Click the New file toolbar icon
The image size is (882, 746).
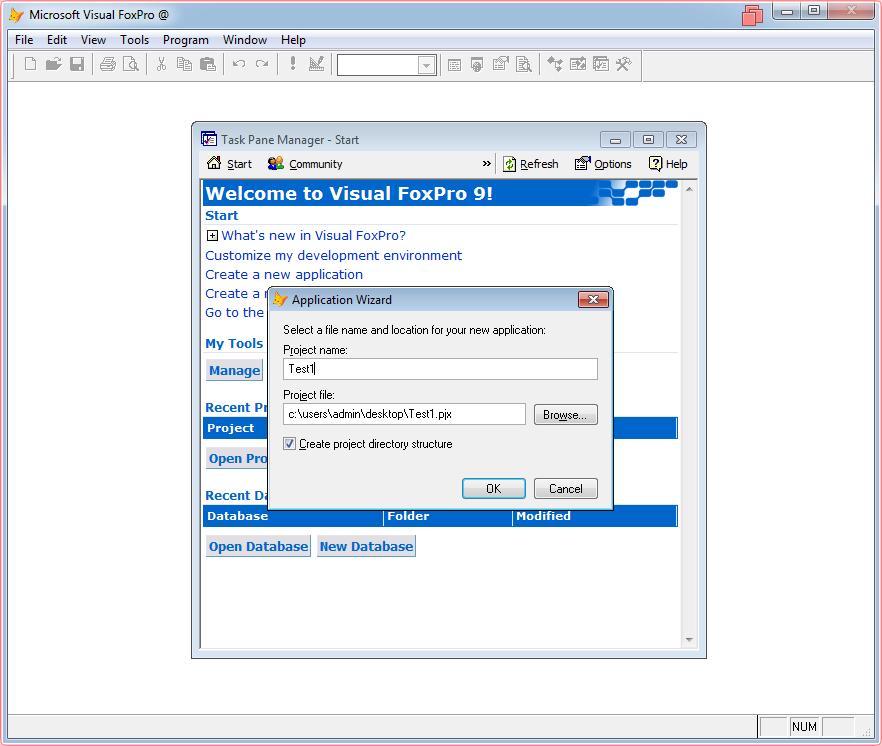[30, 64]
